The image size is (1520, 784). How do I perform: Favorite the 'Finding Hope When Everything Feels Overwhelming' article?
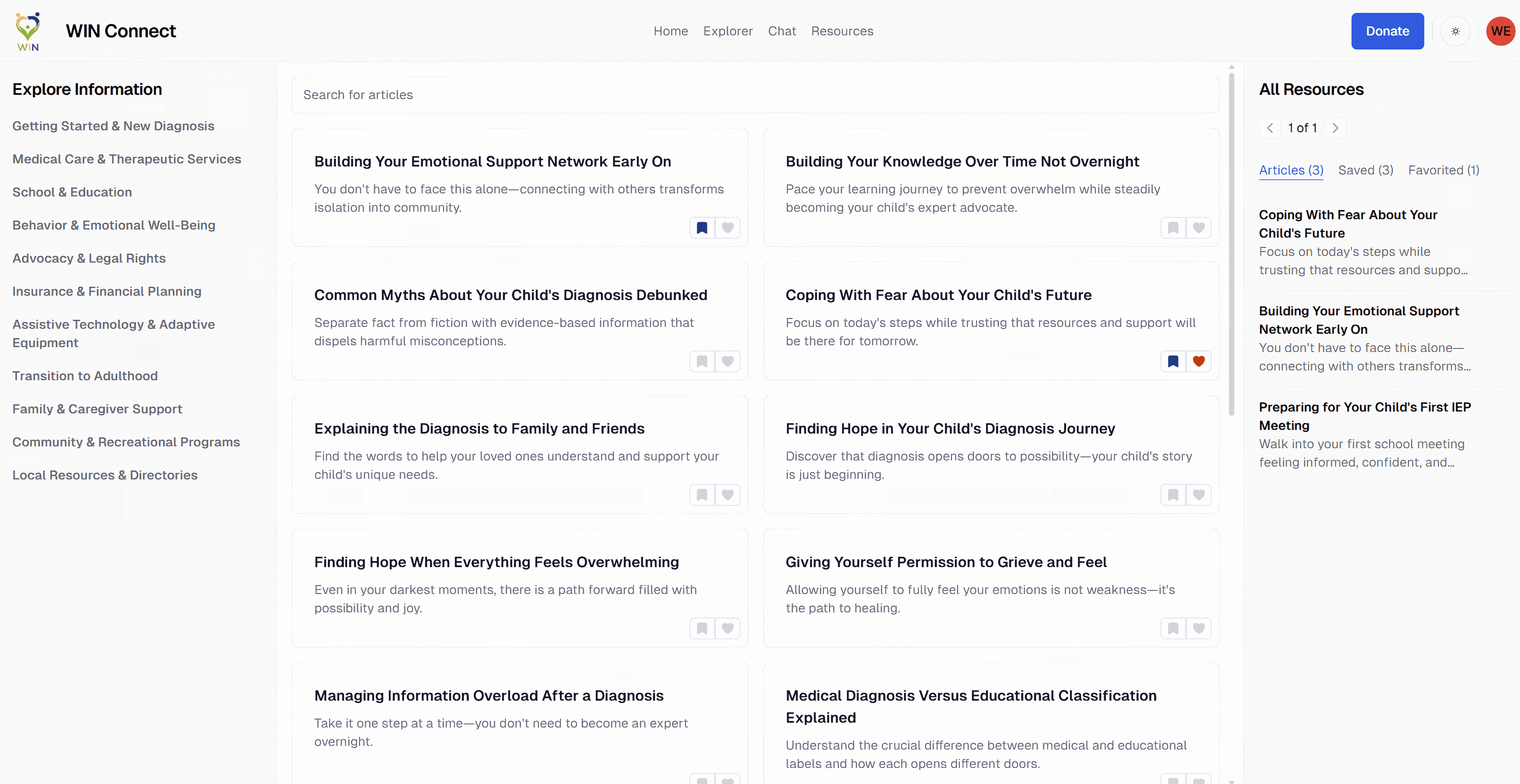click(728, 628)
